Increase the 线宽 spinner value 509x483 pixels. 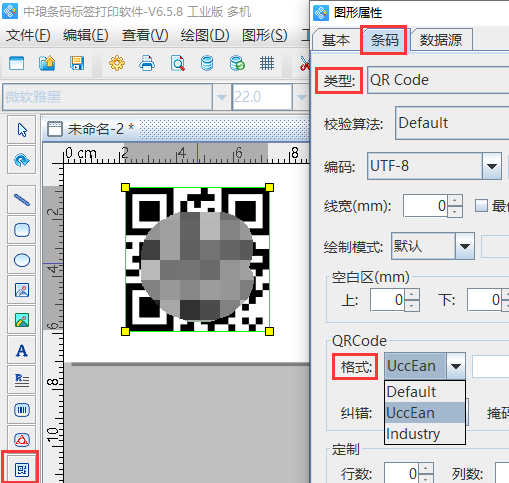point(455,201)
